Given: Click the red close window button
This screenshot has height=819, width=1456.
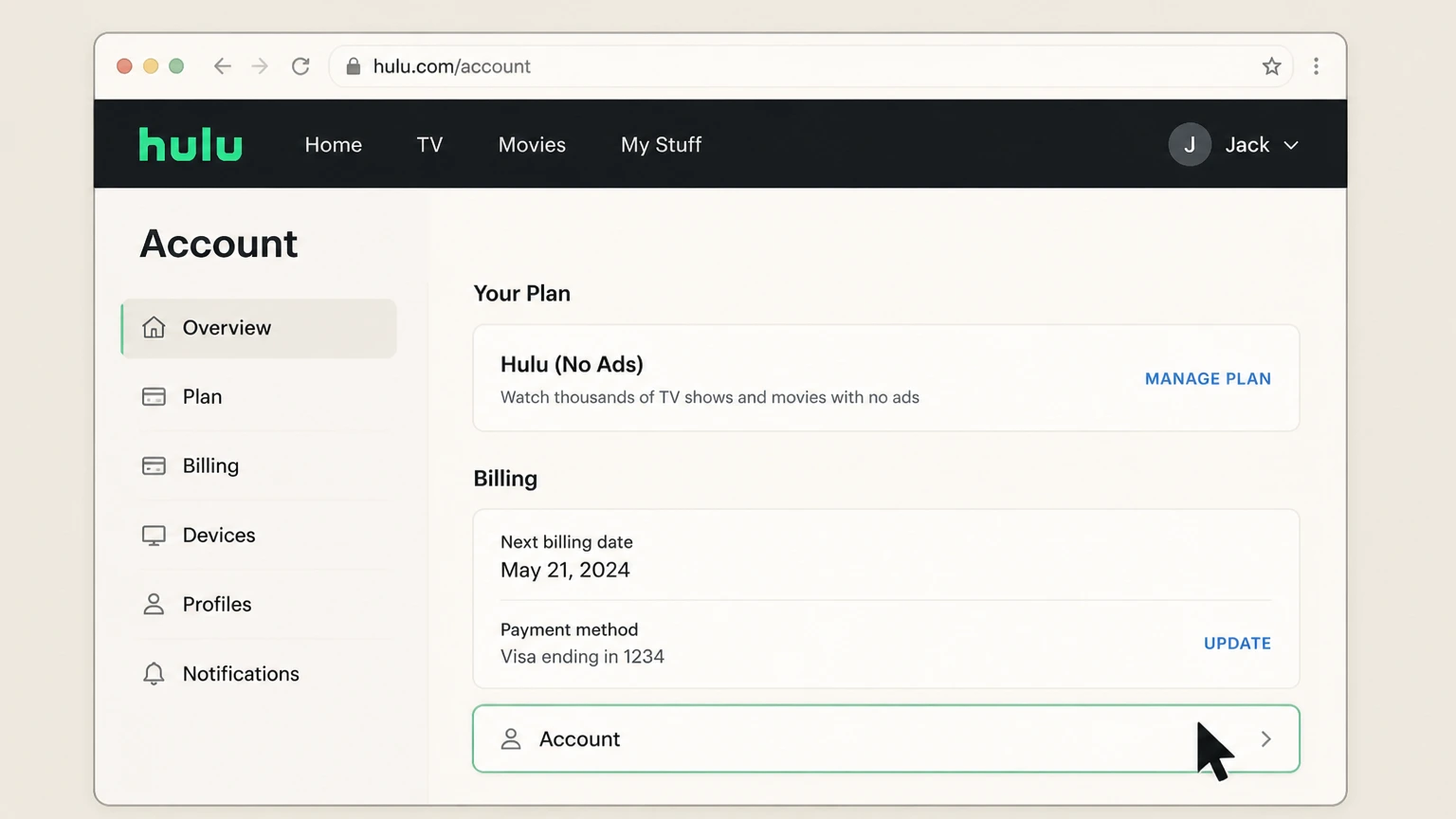Looking at the screenshot, I should (x=124, y=66).
